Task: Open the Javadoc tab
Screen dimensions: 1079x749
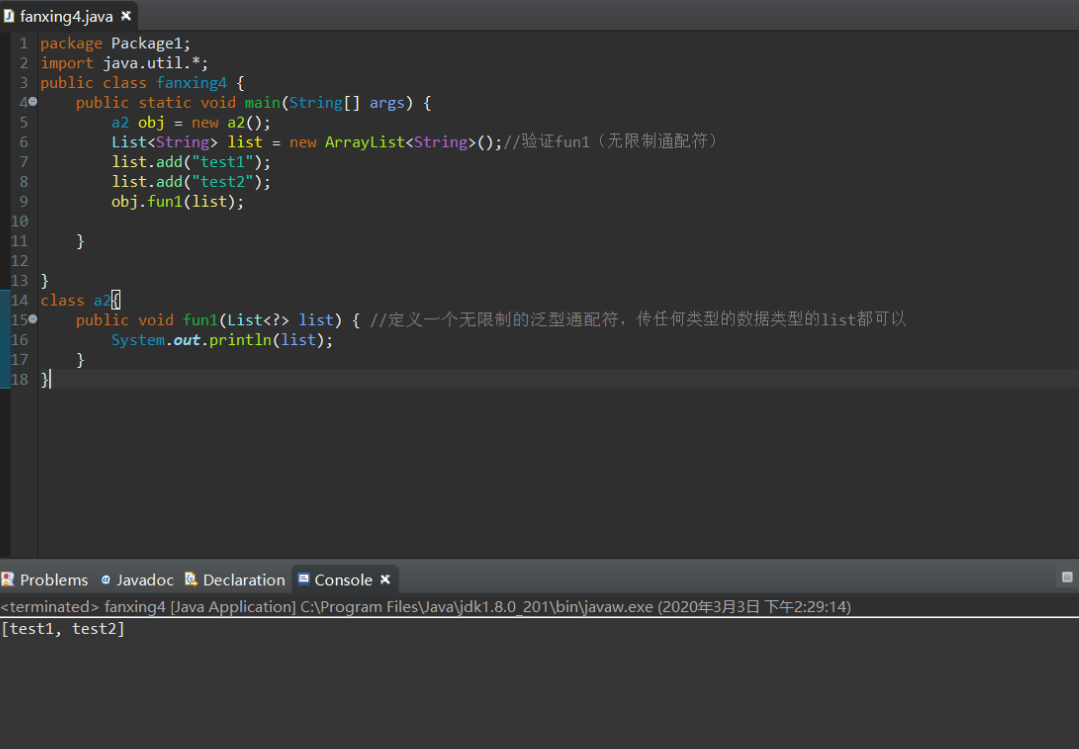Action: [x=144, y=580]
